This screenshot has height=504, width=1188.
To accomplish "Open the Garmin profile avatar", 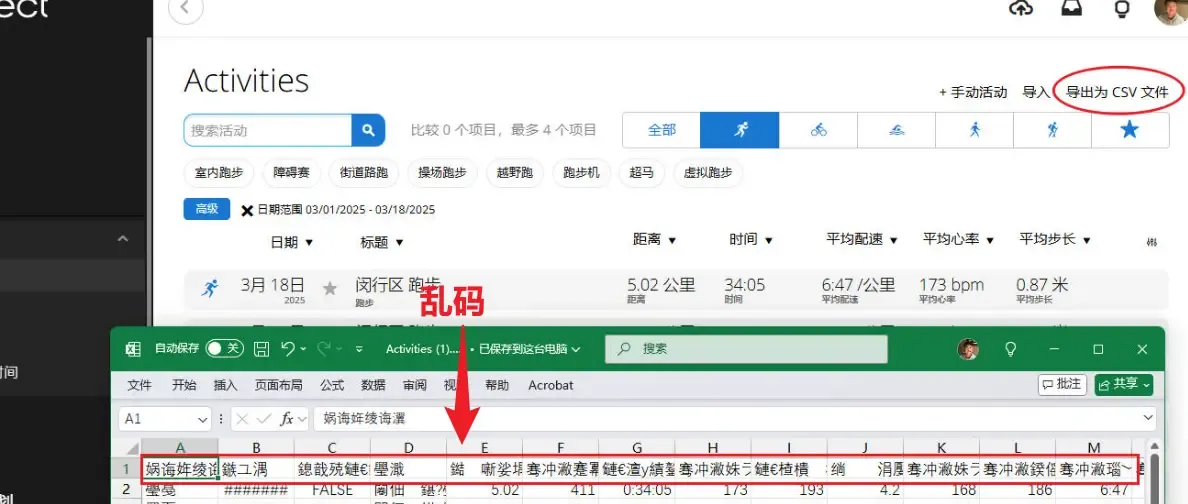I will coord(1171,11).
